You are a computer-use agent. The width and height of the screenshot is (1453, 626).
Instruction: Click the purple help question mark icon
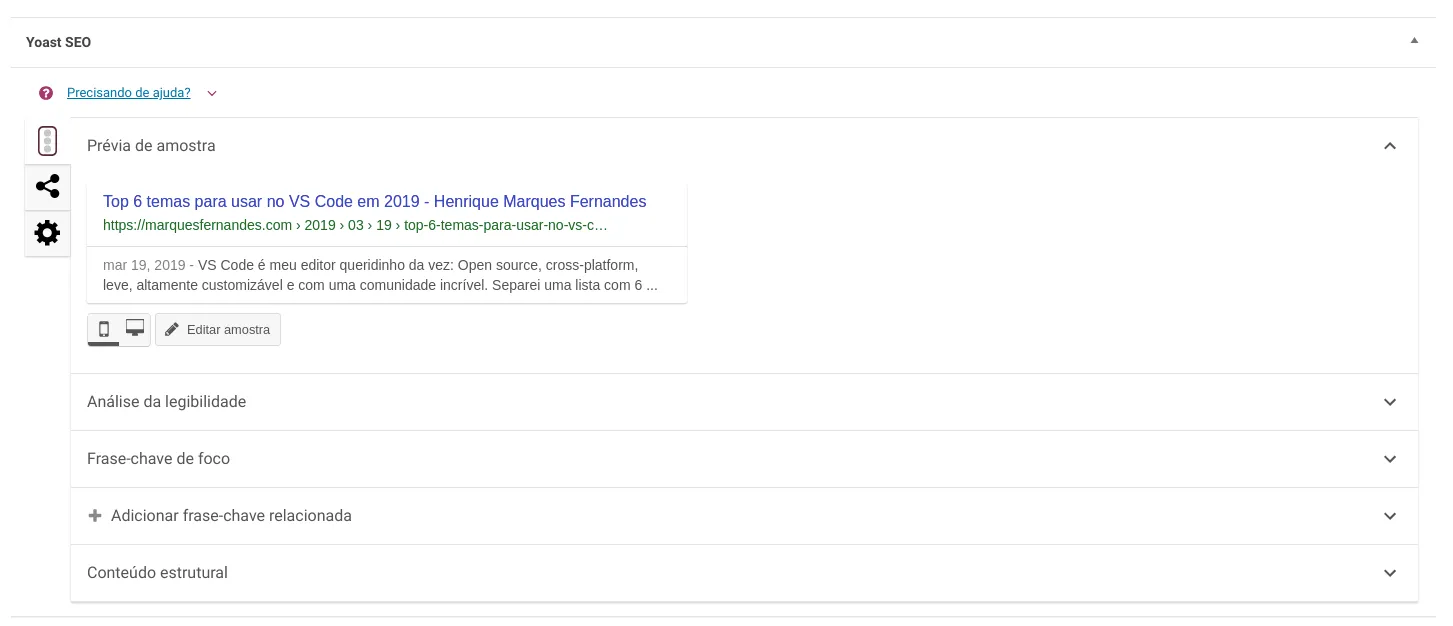(x=46, y=93)
